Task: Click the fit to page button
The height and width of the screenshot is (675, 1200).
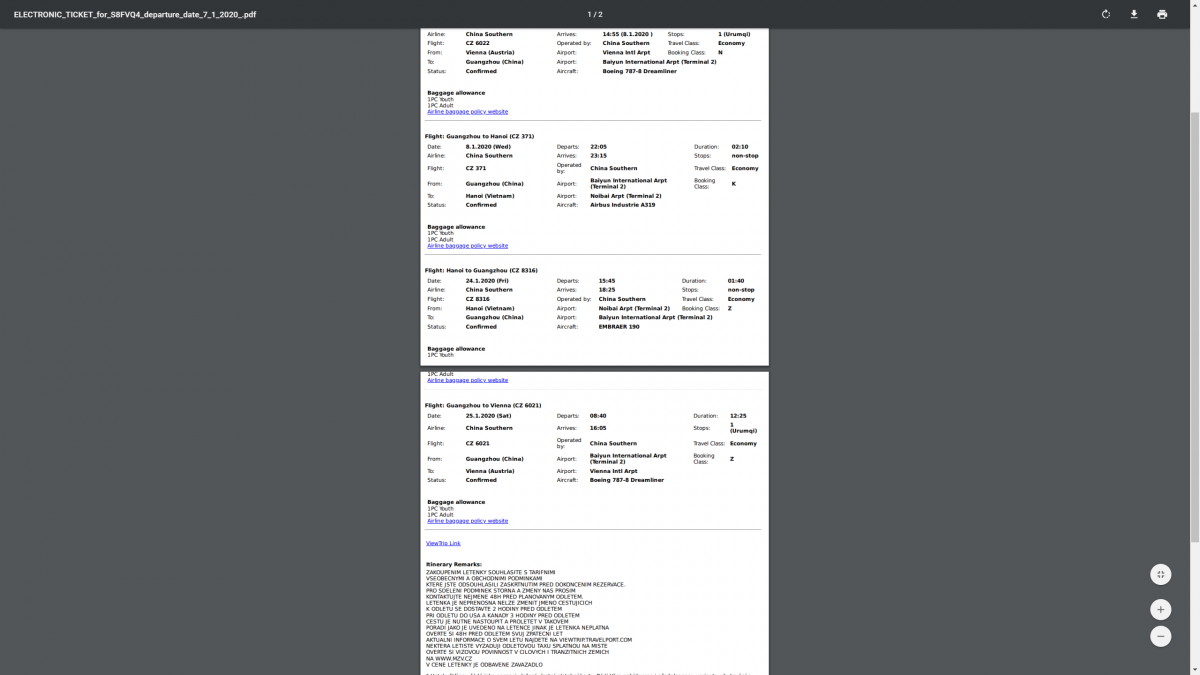Action: pos(1160,574)
